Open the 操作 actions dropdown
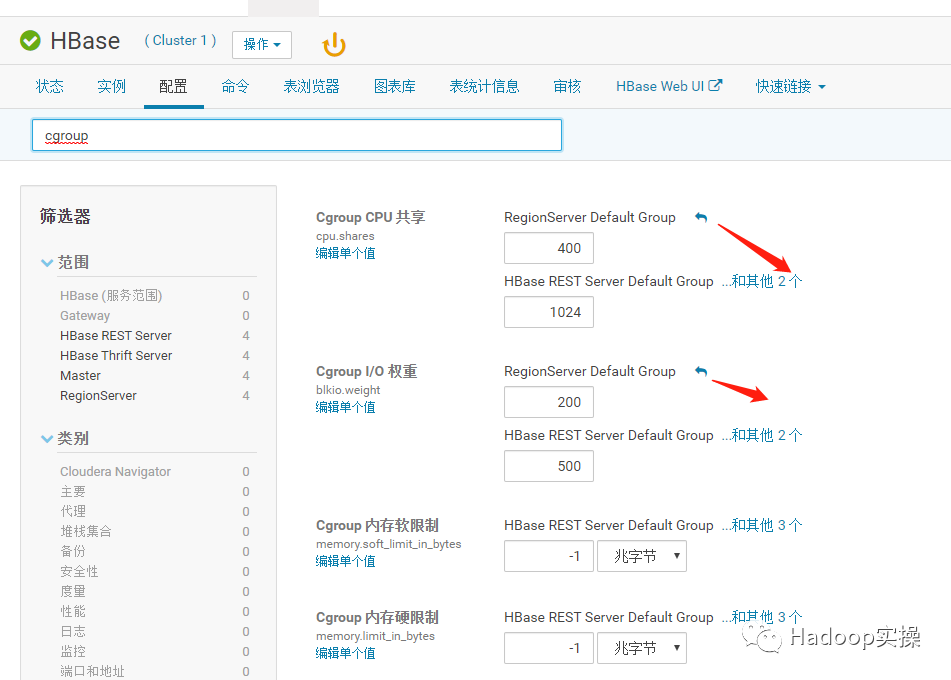 click(262, 45)
